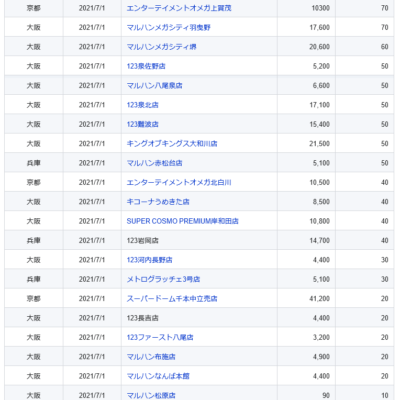Click the 17,100 value

click(320, 105)
